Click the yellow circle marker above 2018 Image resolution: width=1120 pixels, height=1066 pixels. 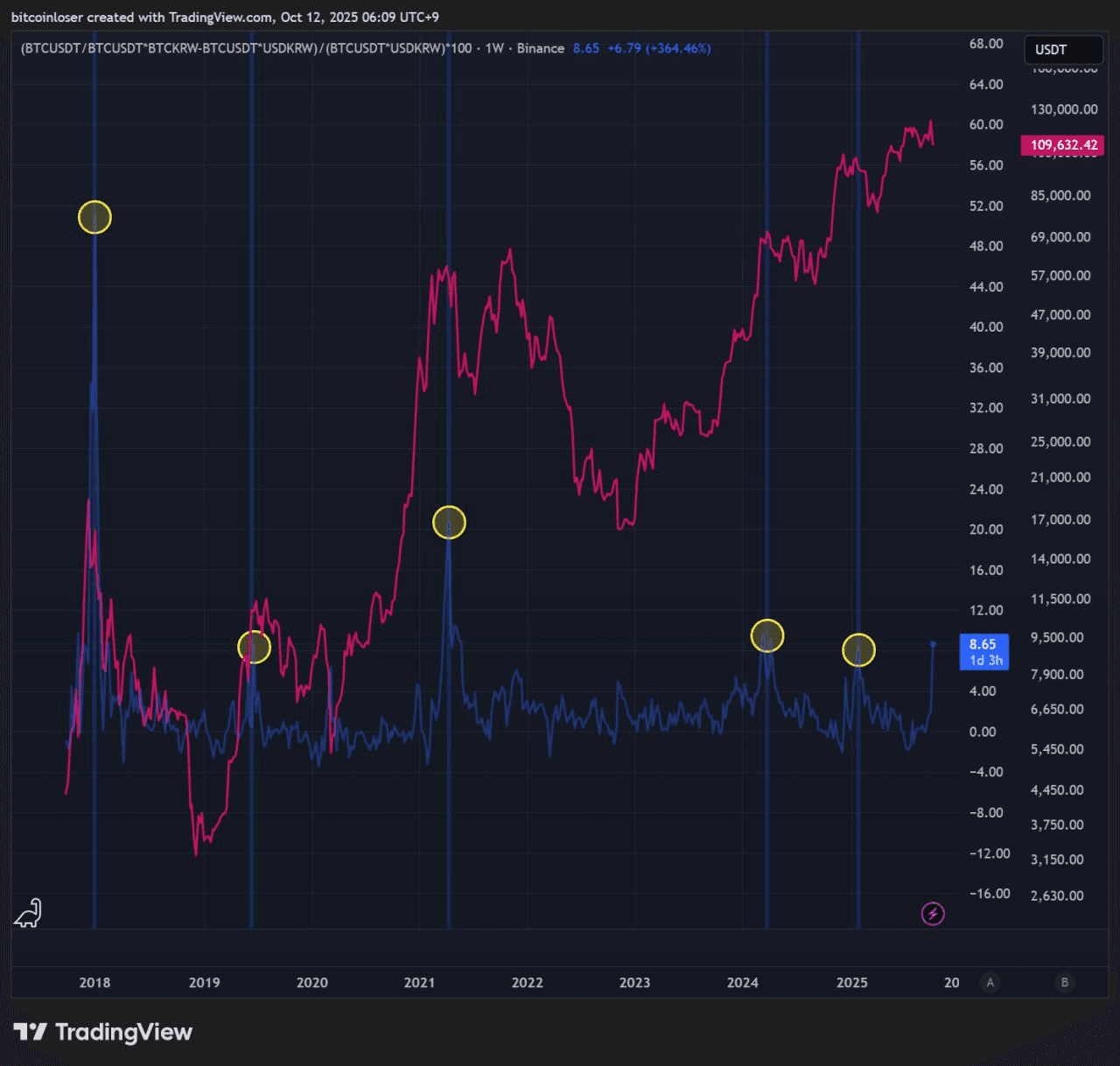coord(94,217)
